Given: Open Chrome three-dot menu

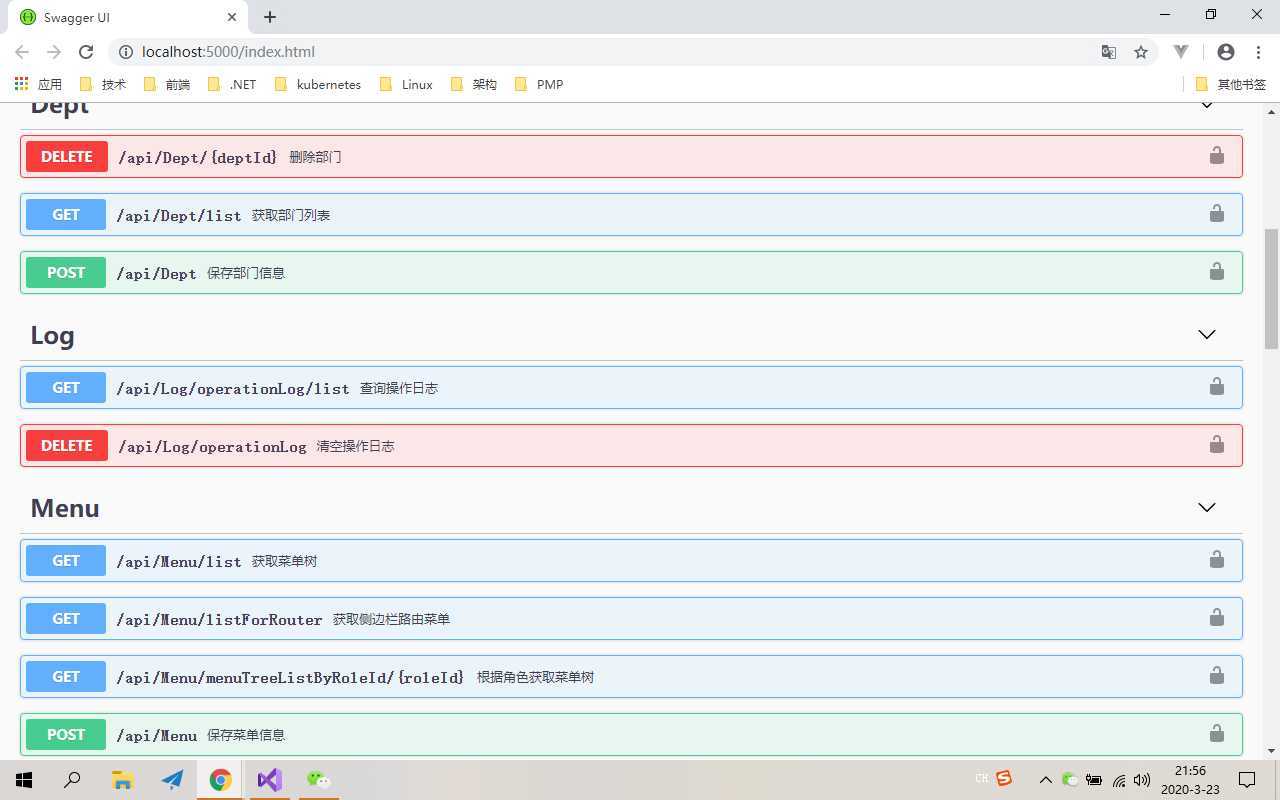Looking at the screenshot, I should [x=1258, y=52].
